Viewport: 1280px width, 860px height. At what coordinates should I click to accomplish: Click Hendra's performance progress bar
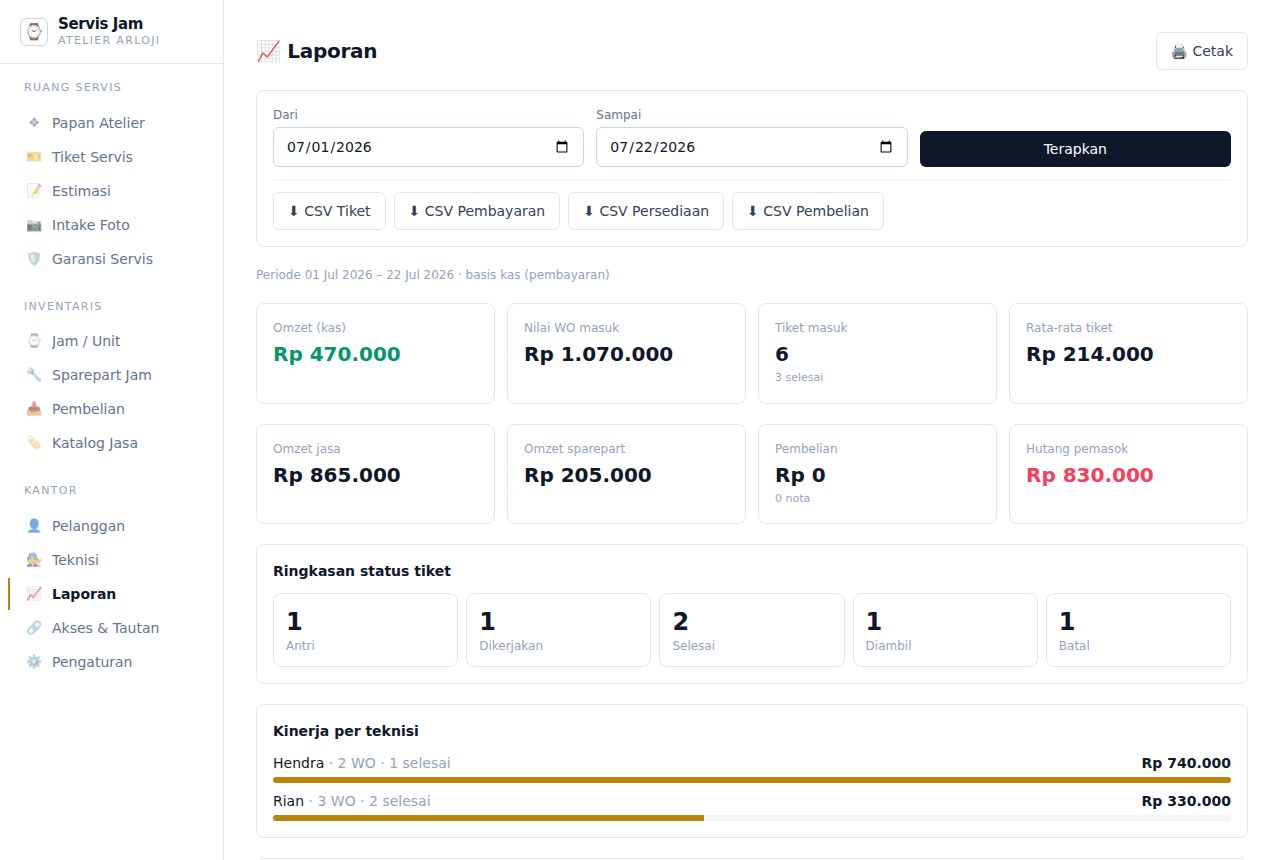(752, 780)
